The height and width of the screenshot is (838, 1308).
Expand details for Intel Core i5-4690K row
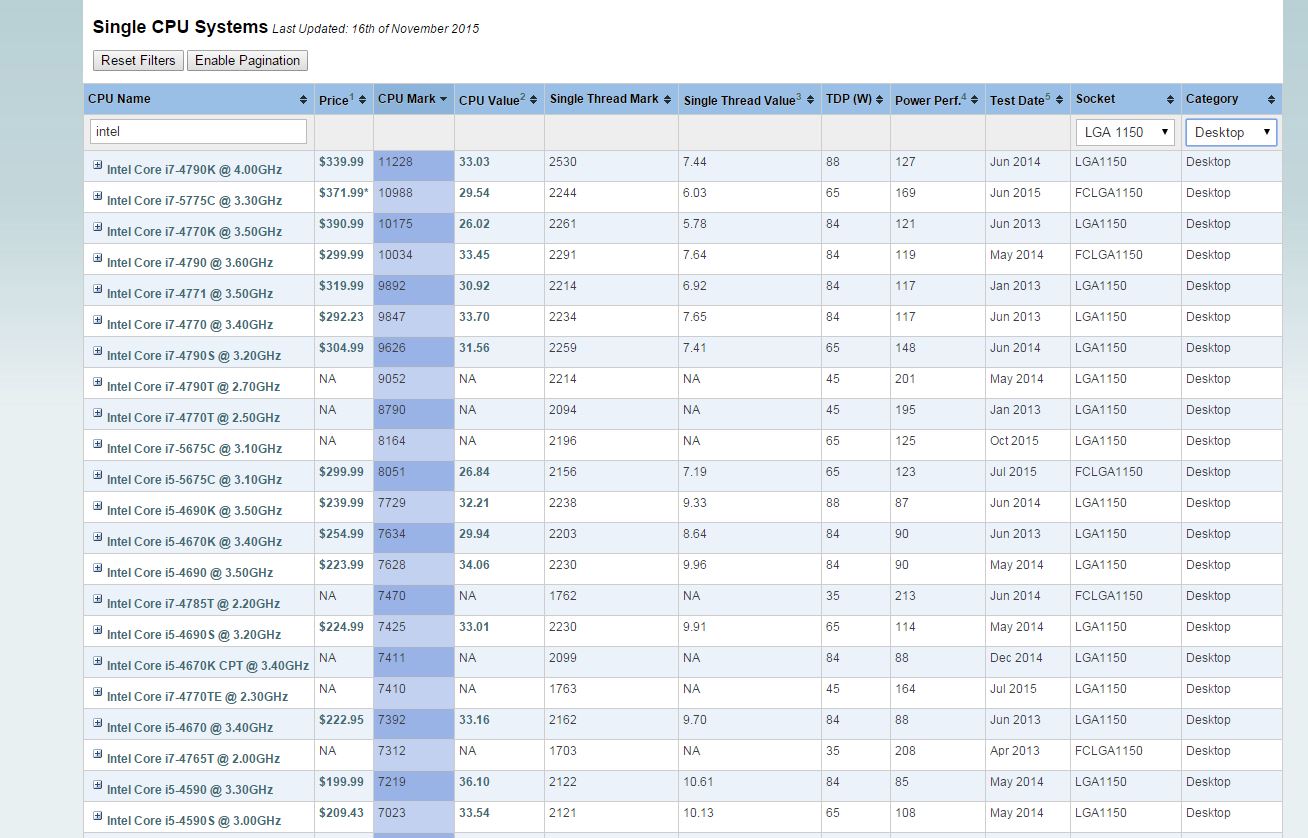98,506
